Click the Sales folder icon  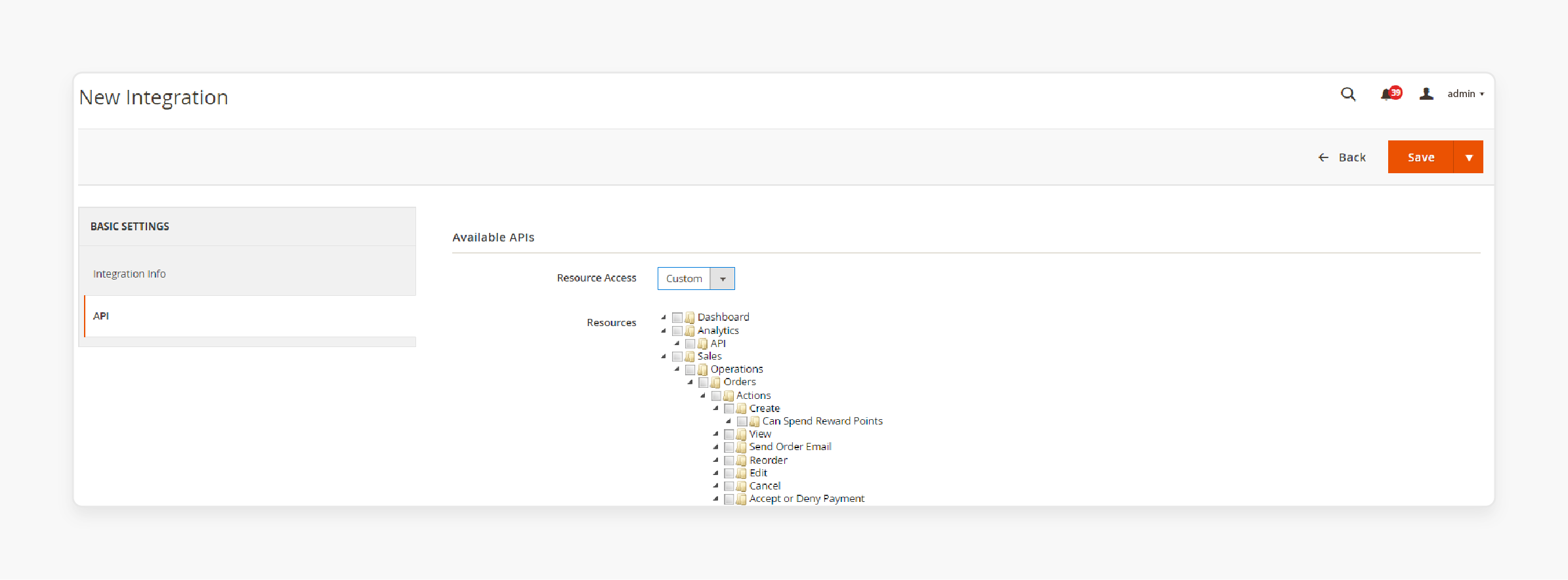tap(690, 356)
